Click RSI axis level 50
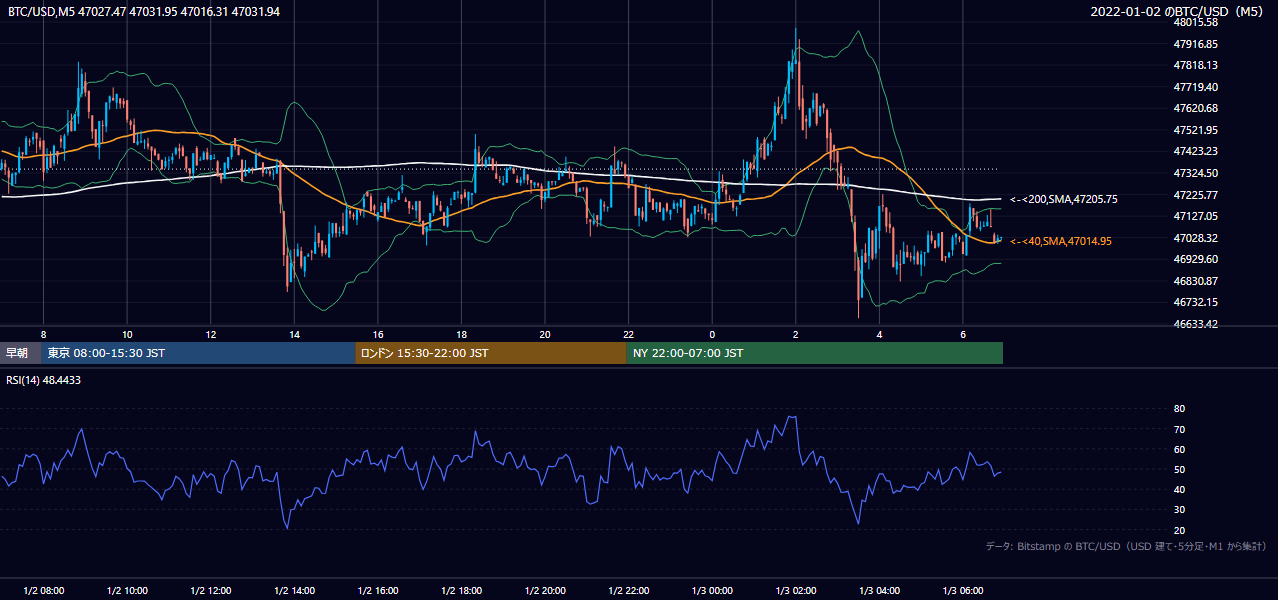 point(1179,469)
